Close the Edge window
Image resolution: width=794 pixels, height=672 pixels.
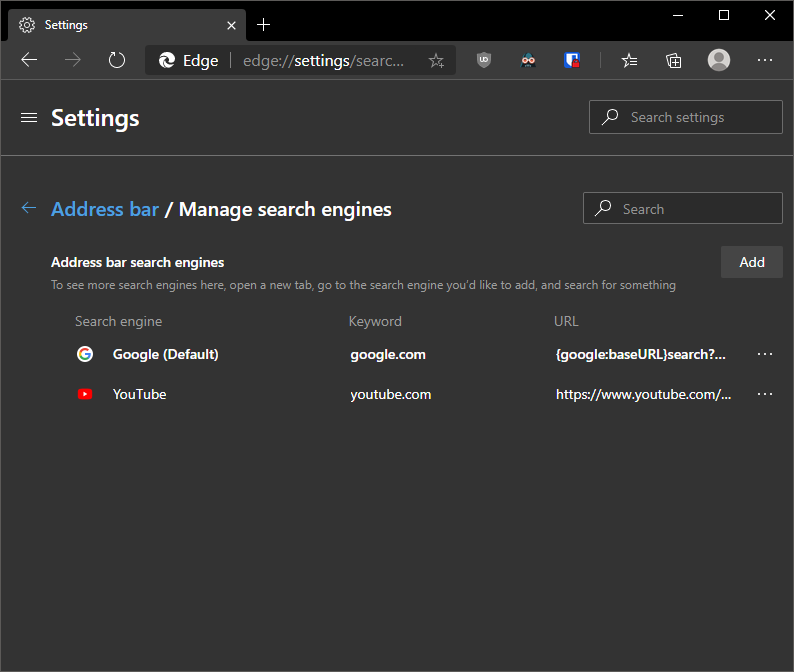tap(770, 15)
